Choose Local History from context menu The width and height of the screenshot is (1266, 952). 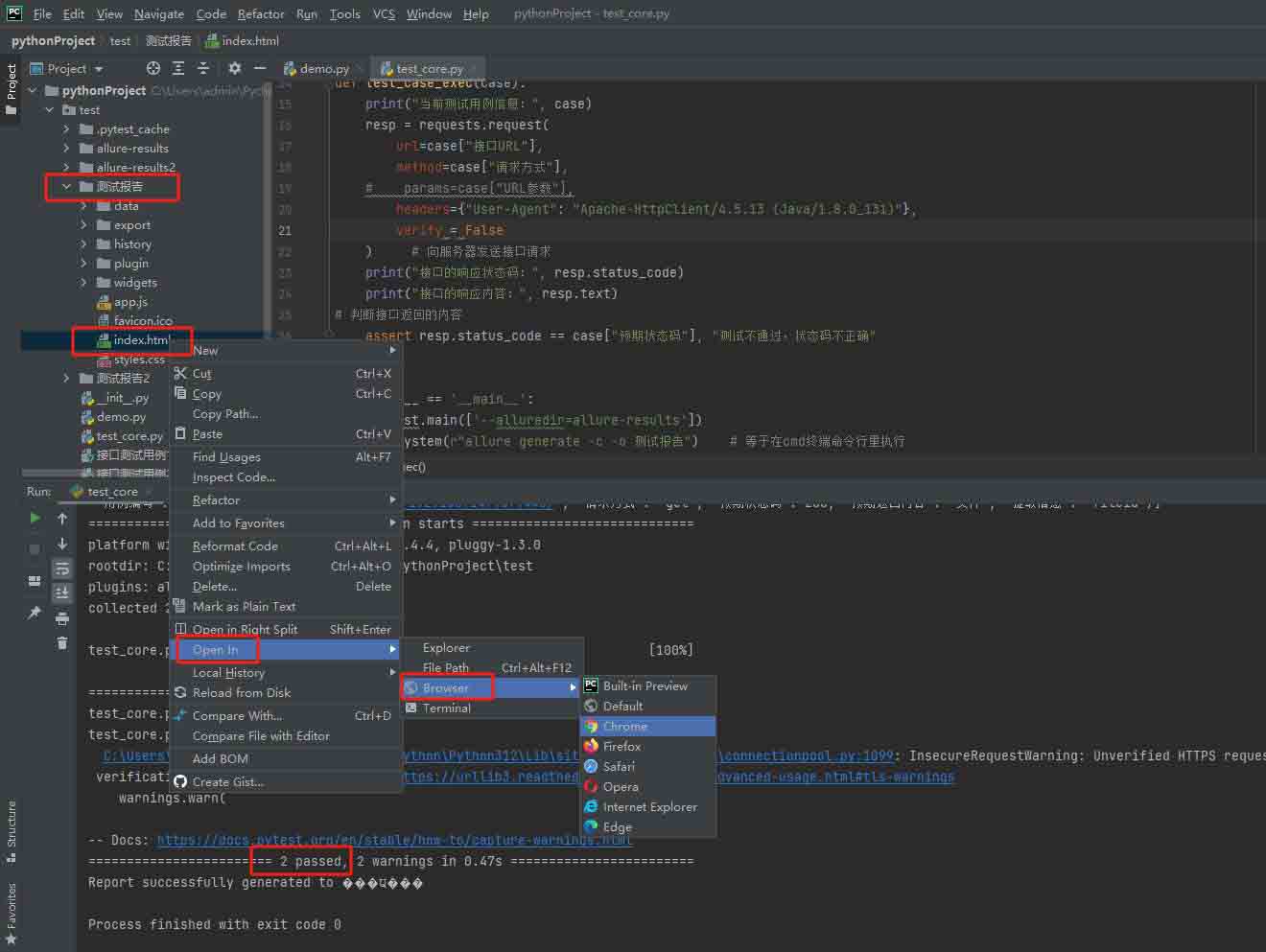pyautogui.click(x=286, y=672)
